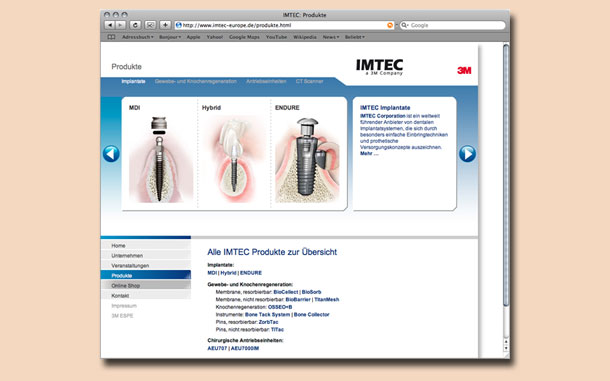The height and width of the screenshot is (381, 610).
Task: Focus the Google search field
Action: [453, 25]
